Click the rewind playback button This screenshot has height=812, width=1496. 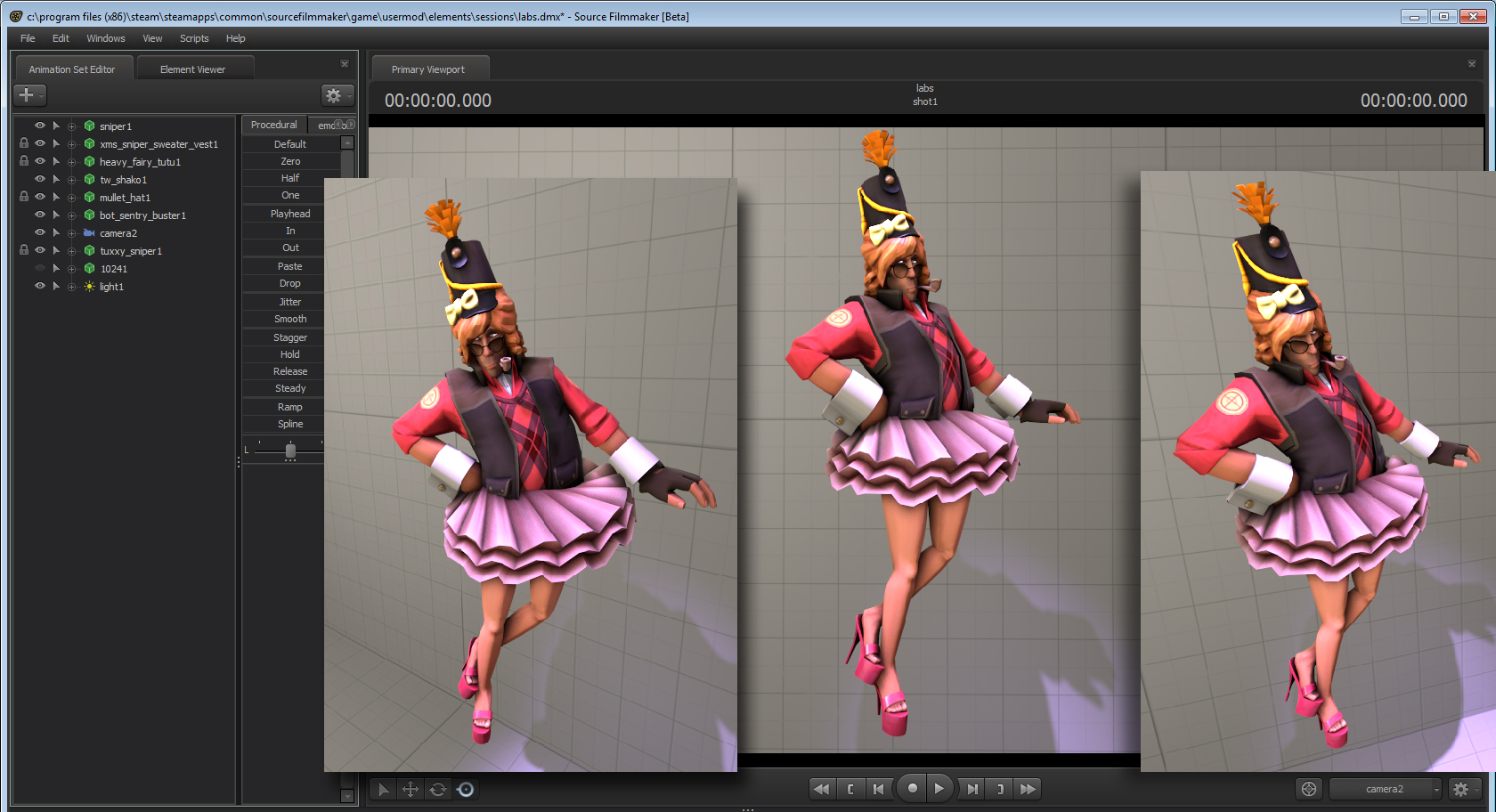pyautogui.click(x=822, y=789)
